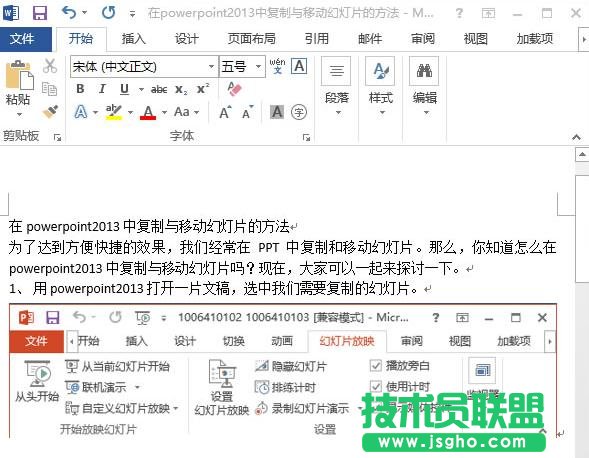Switch to Word's Design (设计) tab
The image size is (589, 458).
click(x=186, y=39)
